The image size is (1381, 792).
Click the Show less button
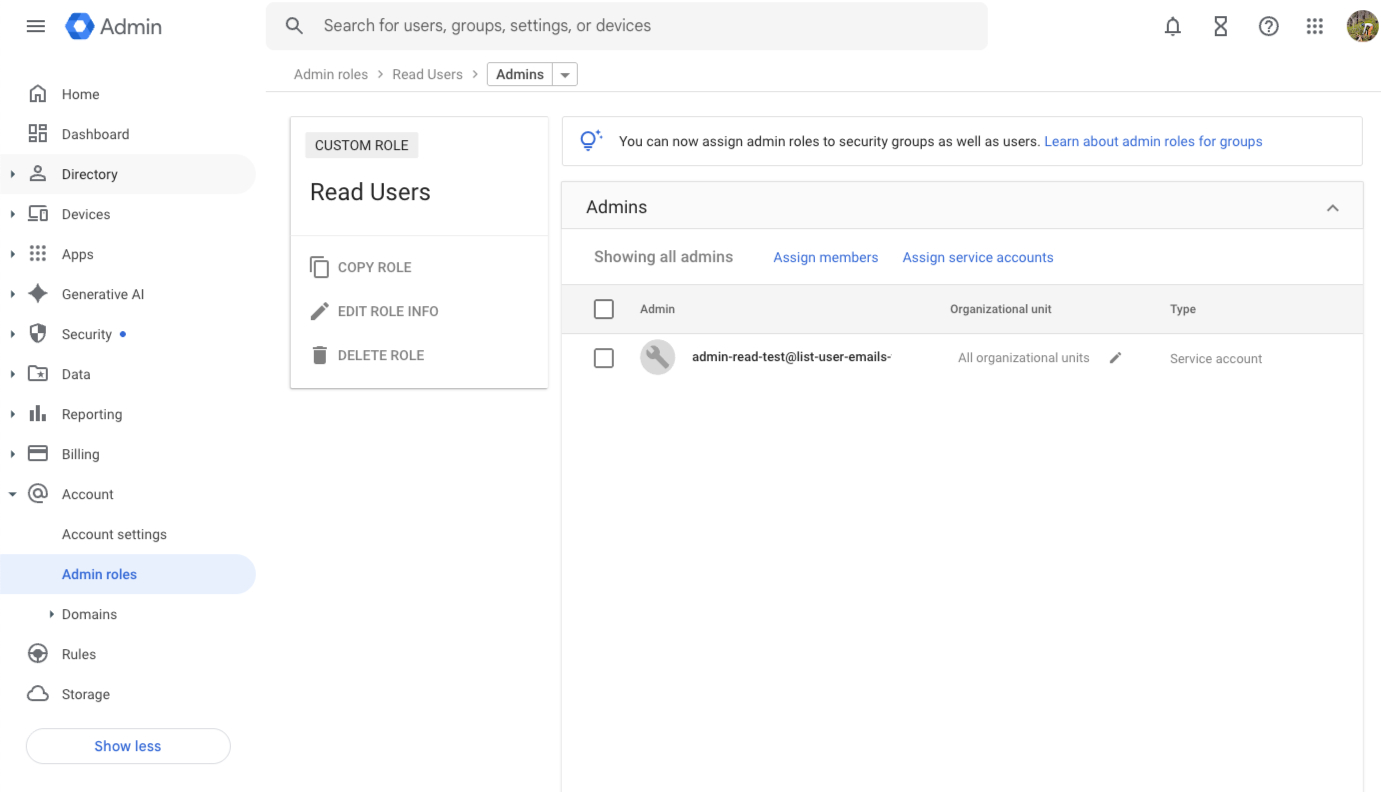point(127,745)
